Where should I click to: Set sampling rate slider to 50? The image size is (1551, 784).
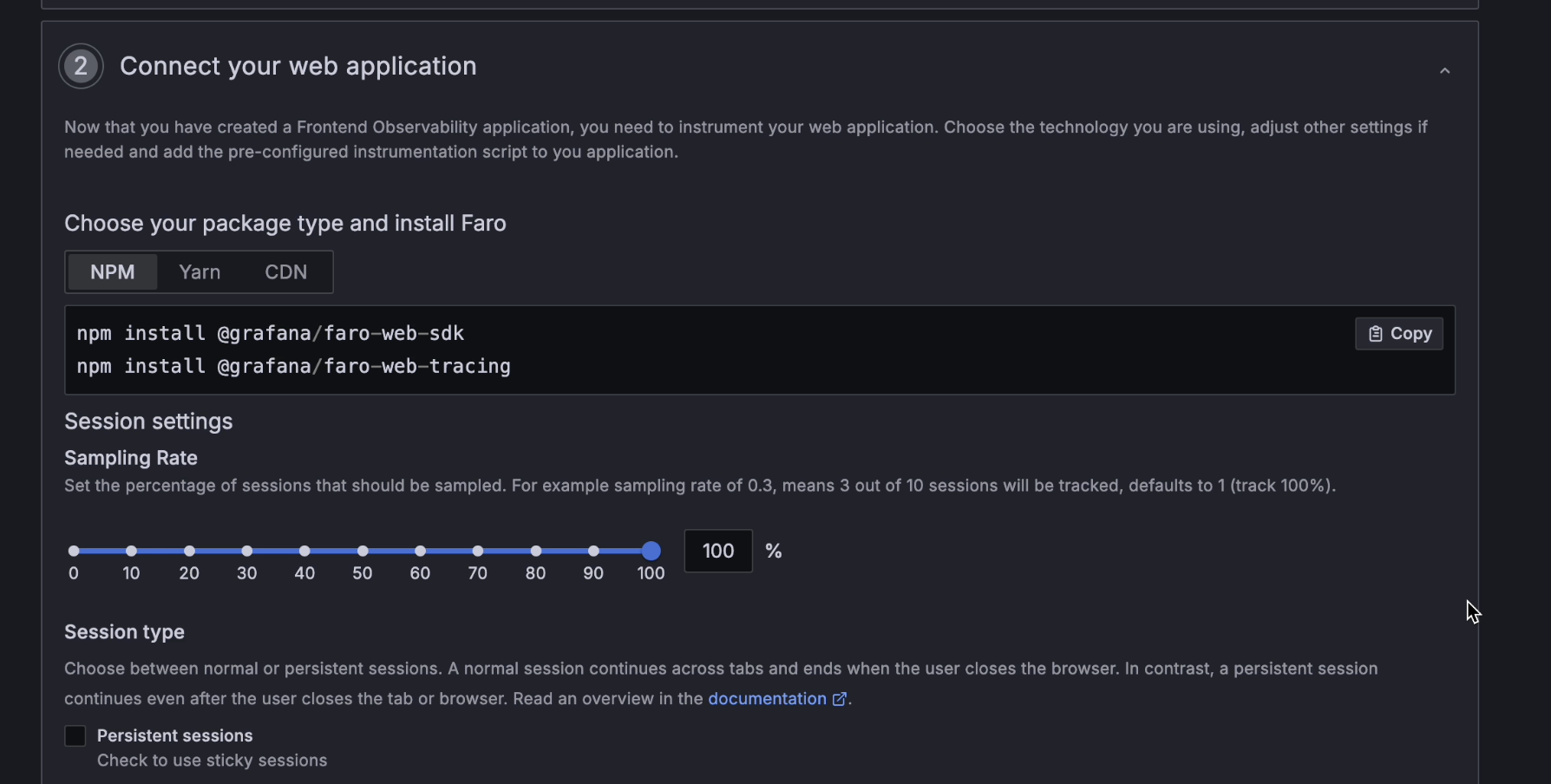coord(363,551)
